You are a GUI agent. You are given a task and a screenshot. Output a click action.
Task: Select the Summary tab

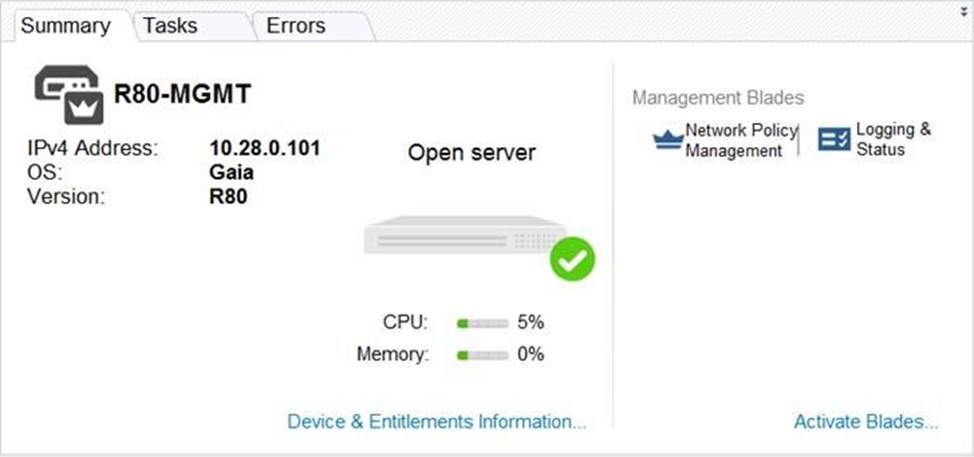tap(65, 25)
